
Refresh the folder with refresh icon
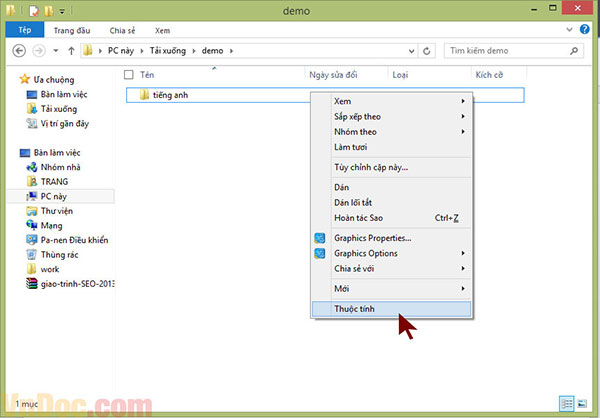[427, 51]
